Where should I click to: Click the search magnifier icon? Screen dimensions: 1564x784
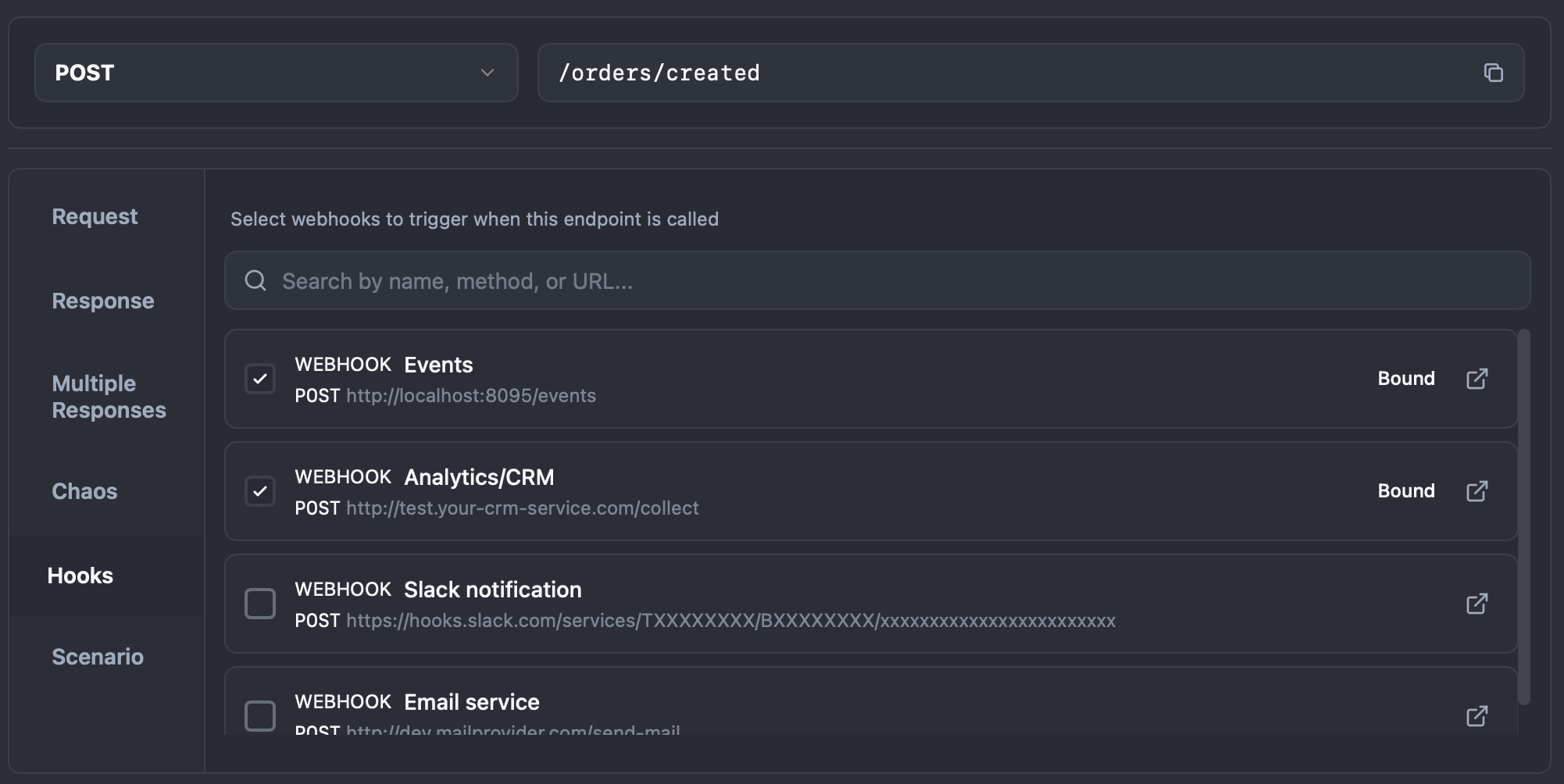pyautogui.click(x=255, y=280)
